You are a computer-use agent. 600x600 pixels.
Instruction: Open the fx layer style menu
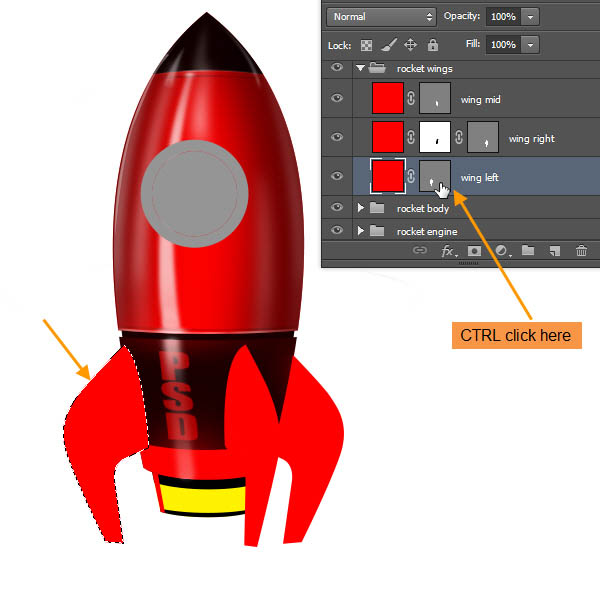(448, 251)
